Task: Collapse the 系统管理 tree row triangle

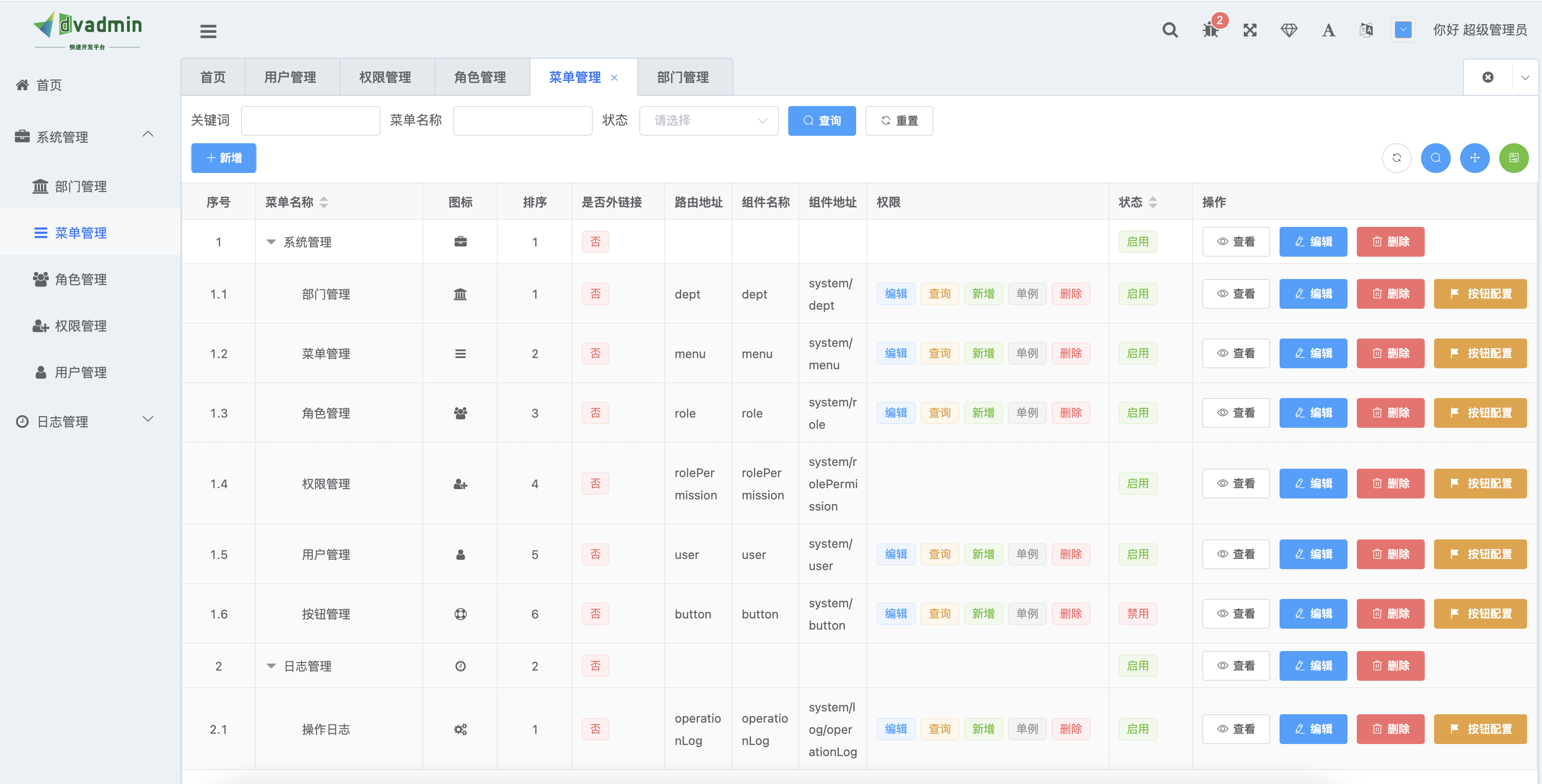Action: click(x=271, y=242)
